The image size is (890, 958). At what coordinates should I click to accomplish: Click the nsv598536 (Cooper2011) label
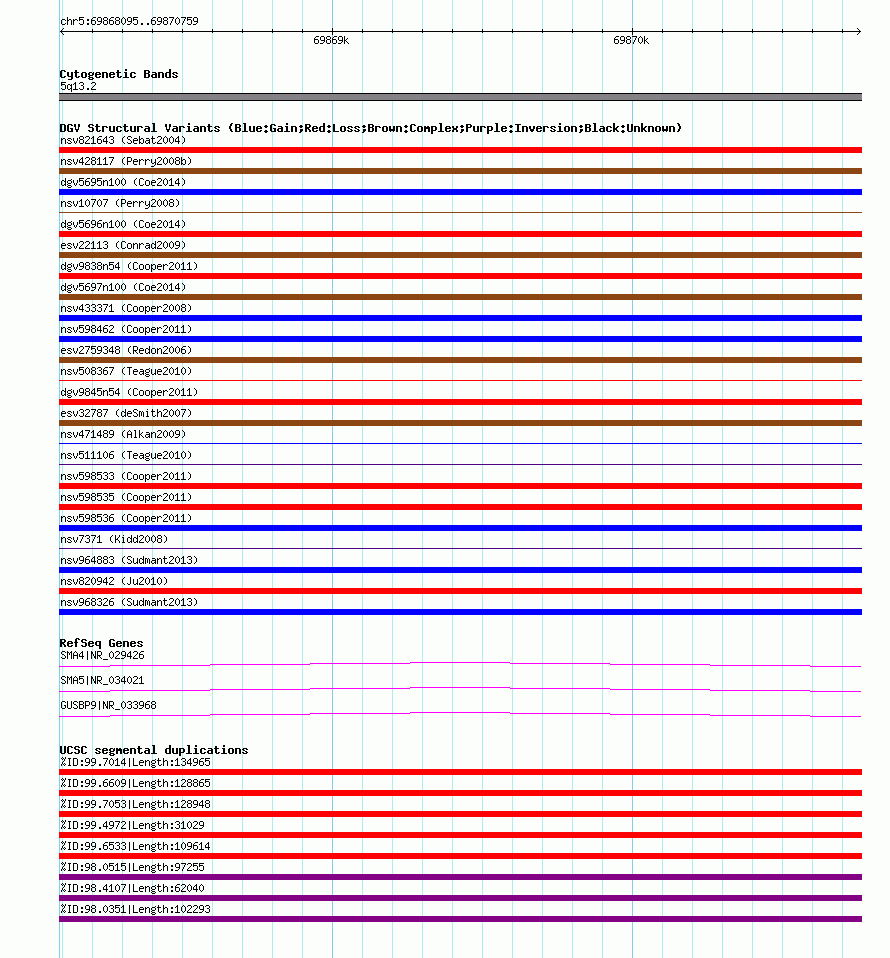pos(126,518)
